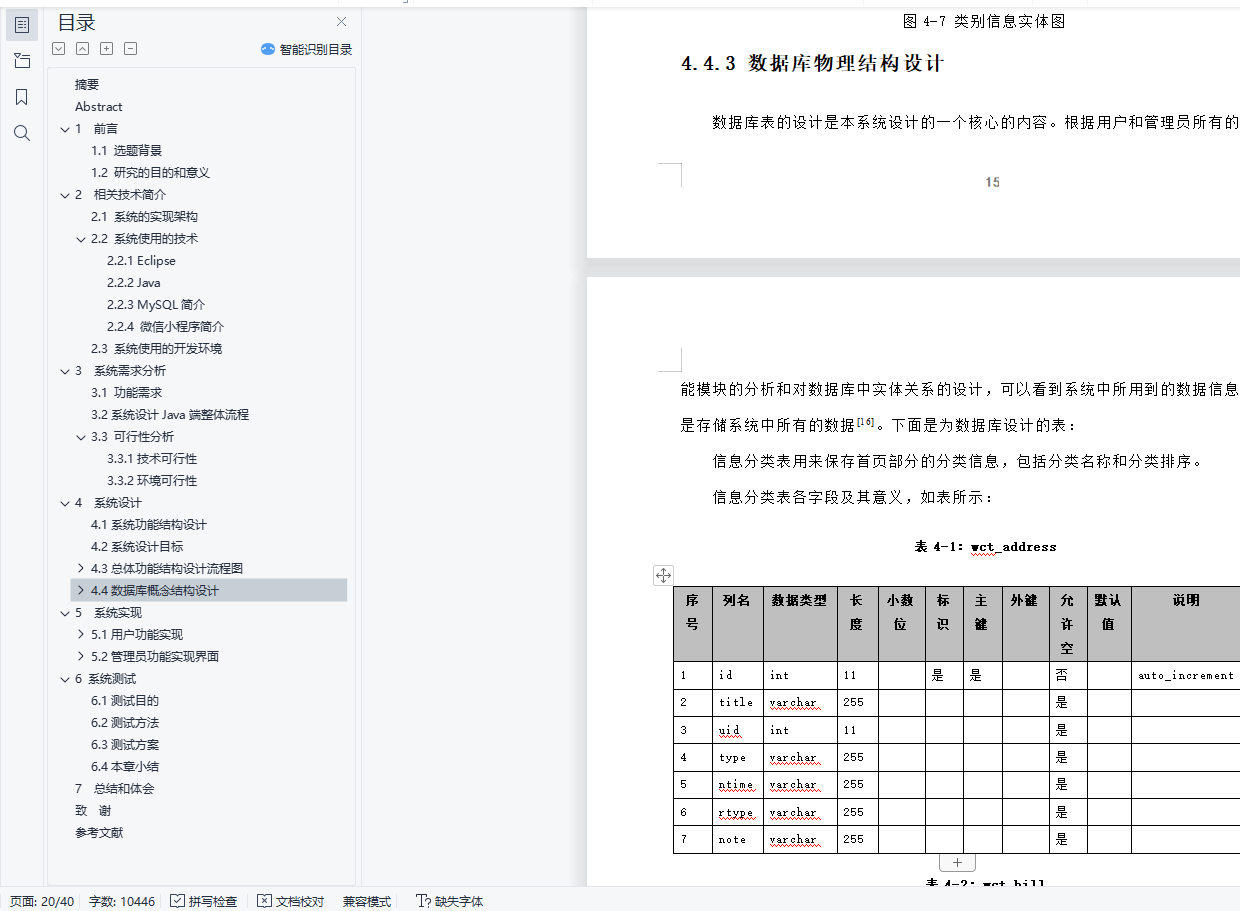
Task: Expand the 4.3 总体功能结构设计流程图 entry
Action: 81,569
